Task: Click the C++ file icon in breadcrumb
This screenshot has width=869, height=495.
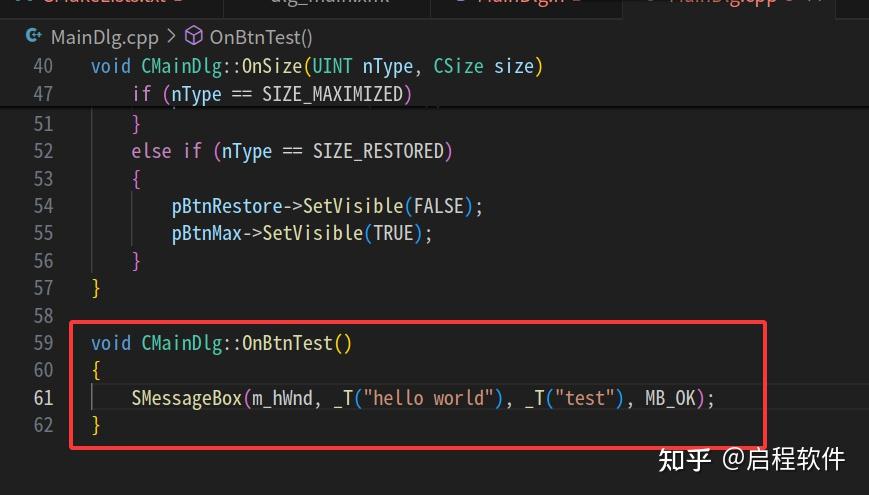Action: click(33, 36)
